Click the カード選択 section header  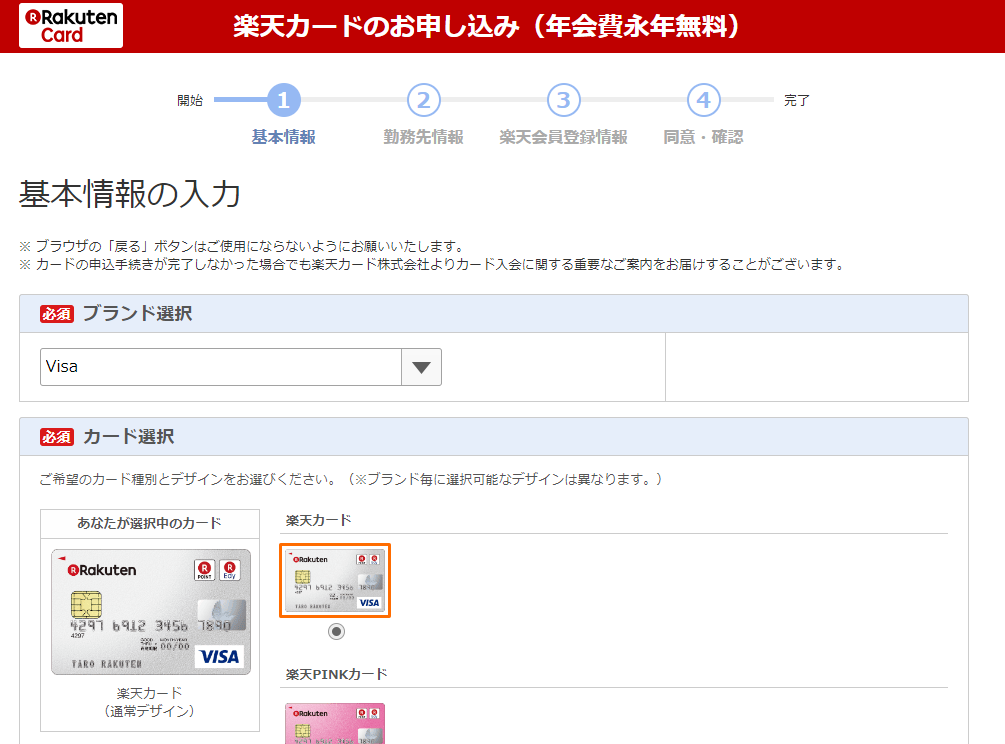(x=494, y=437)
